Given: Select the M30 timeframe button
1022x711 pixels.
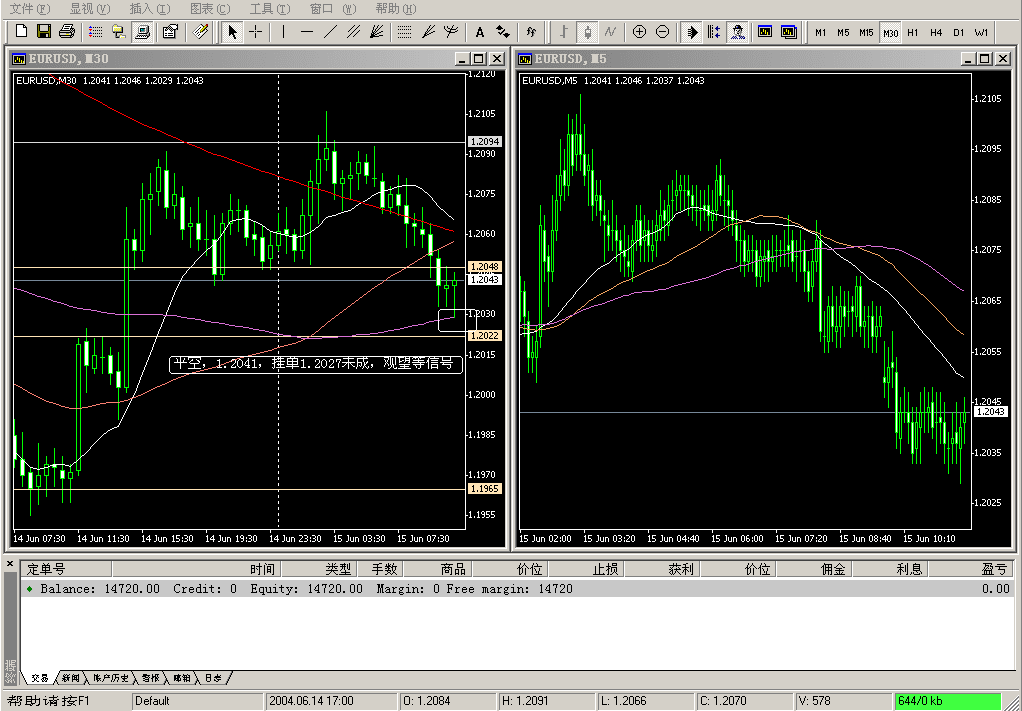Looking at the screenshot, I should [x=890, y=32].
